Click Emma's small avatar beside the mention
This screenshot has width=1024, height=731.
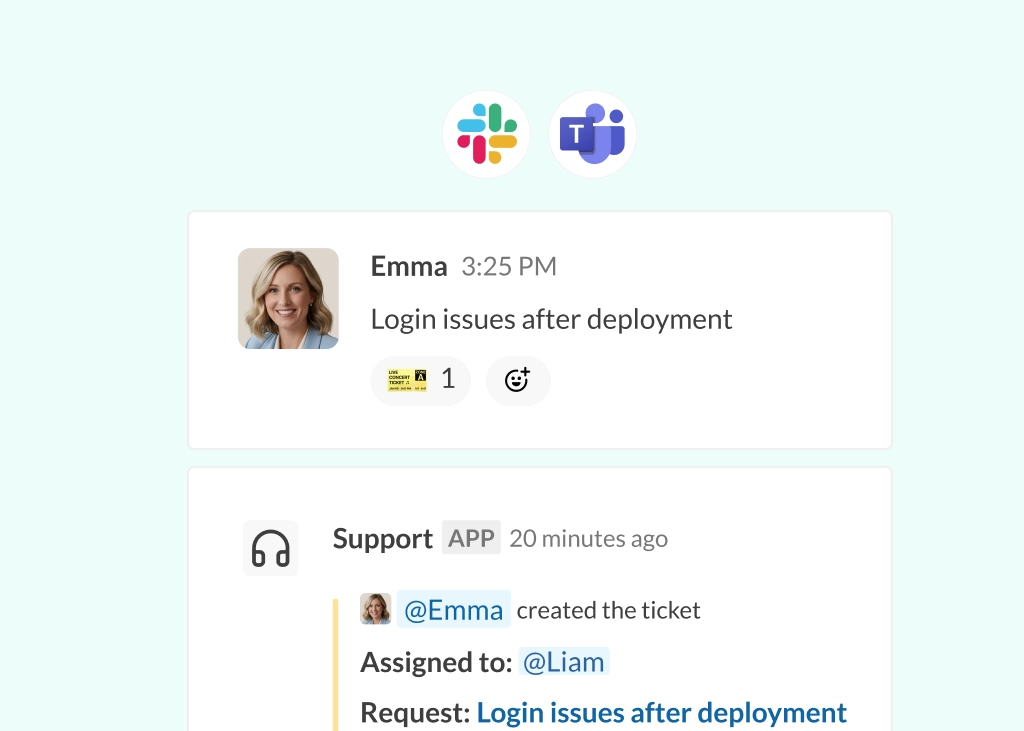(x=376, y=609)
